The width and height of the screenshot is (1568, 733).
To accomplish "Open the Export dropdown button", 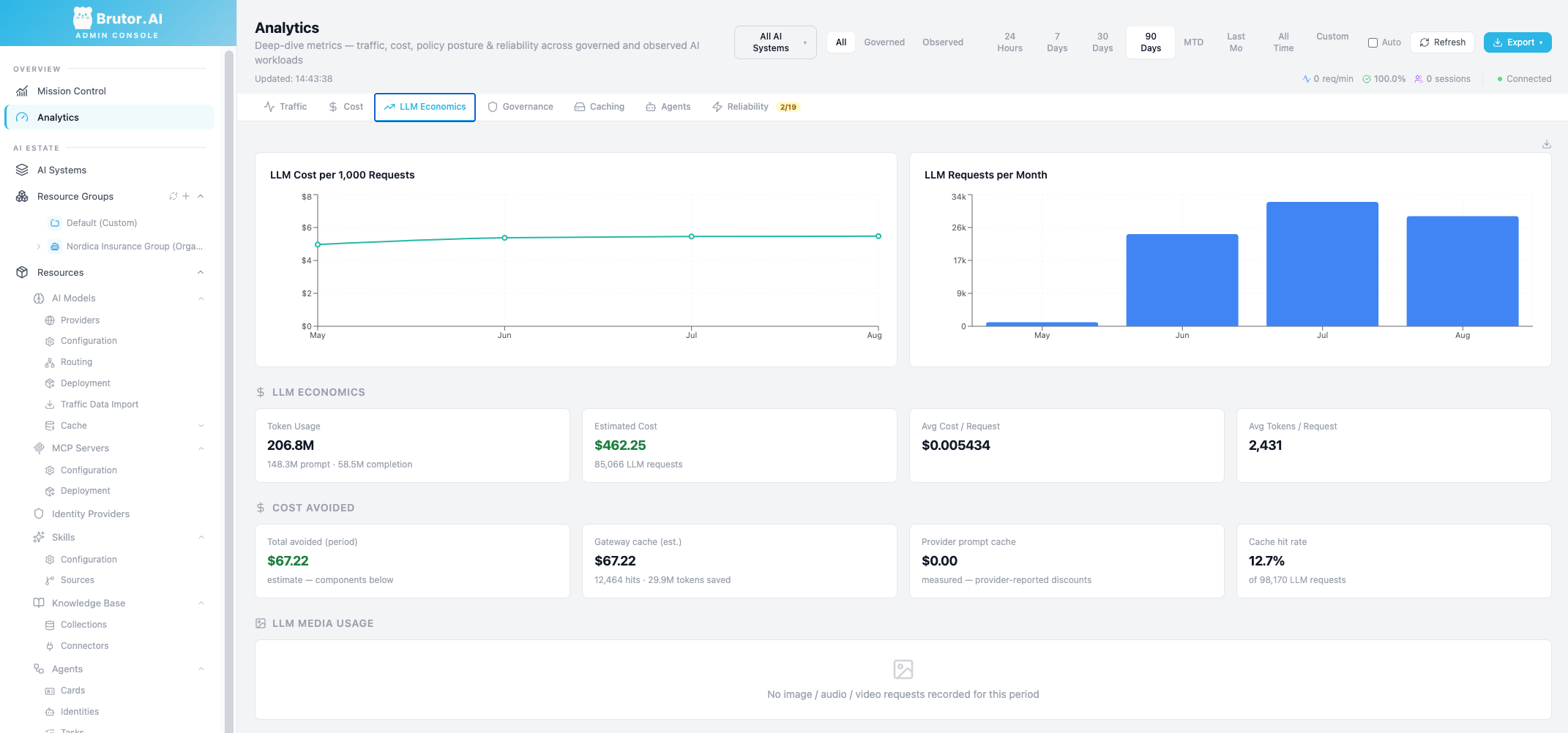I will tap(1517, 42).
